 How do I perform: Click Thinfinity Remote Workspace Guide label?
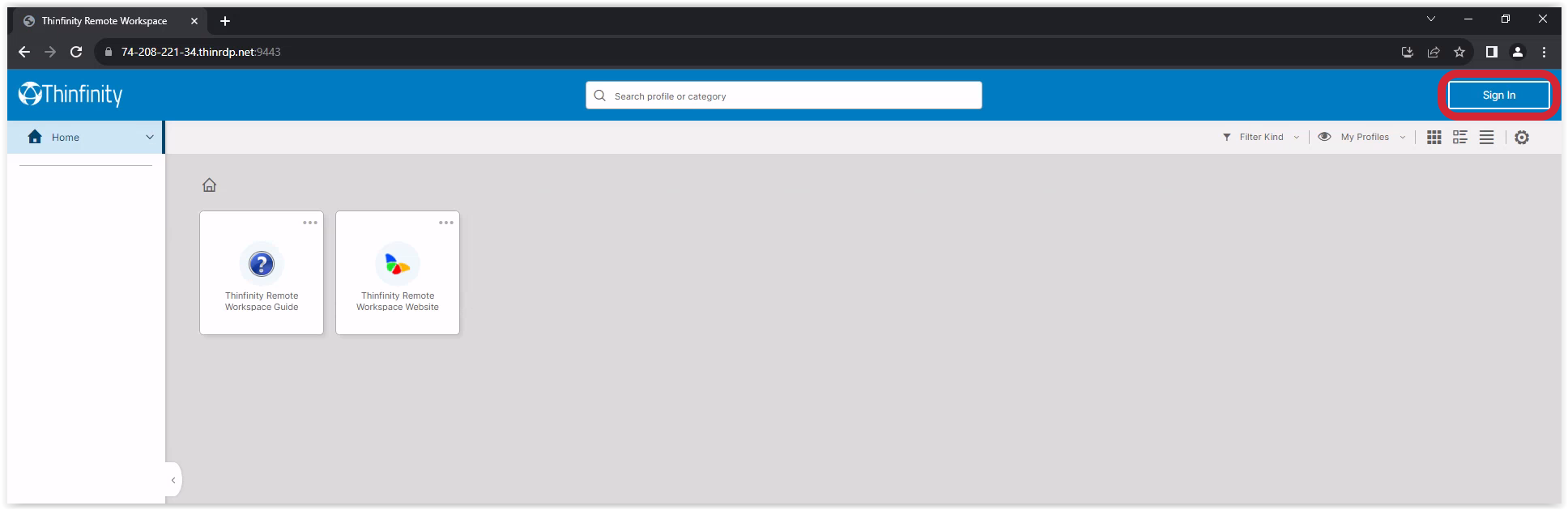pos(262,301)
